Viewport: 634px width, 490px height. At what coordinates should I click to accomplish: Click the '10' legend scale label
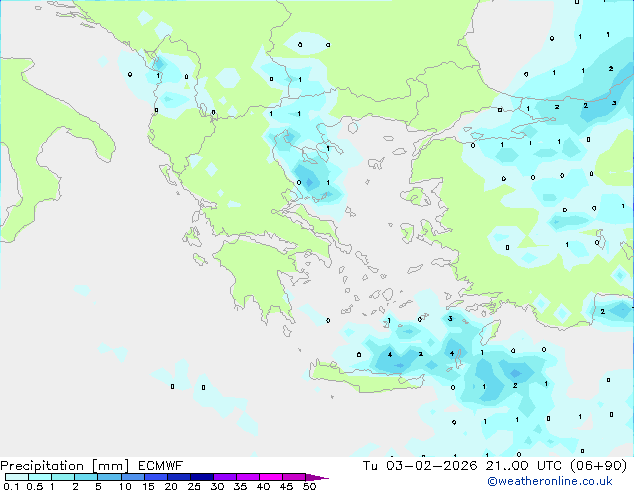point(125,486)
